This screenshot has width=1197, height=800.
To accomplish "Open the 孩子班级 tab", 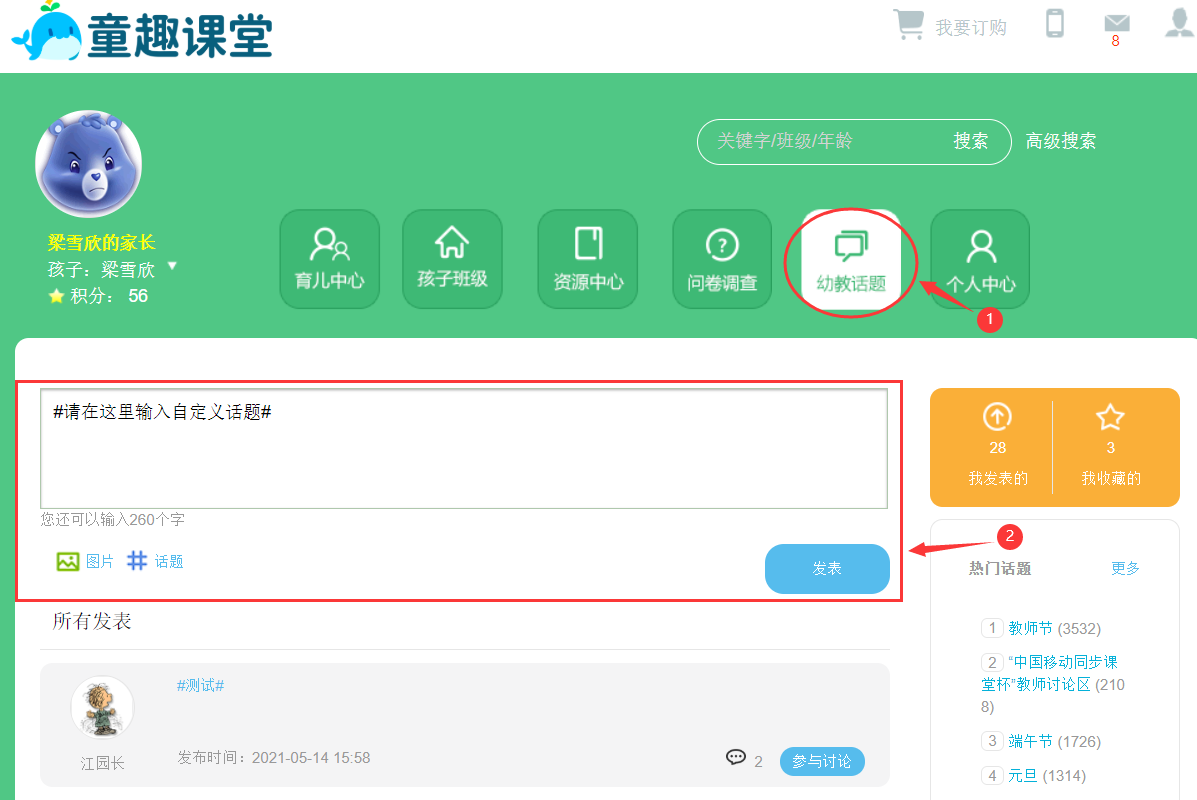I will click(x=452, y=259).
